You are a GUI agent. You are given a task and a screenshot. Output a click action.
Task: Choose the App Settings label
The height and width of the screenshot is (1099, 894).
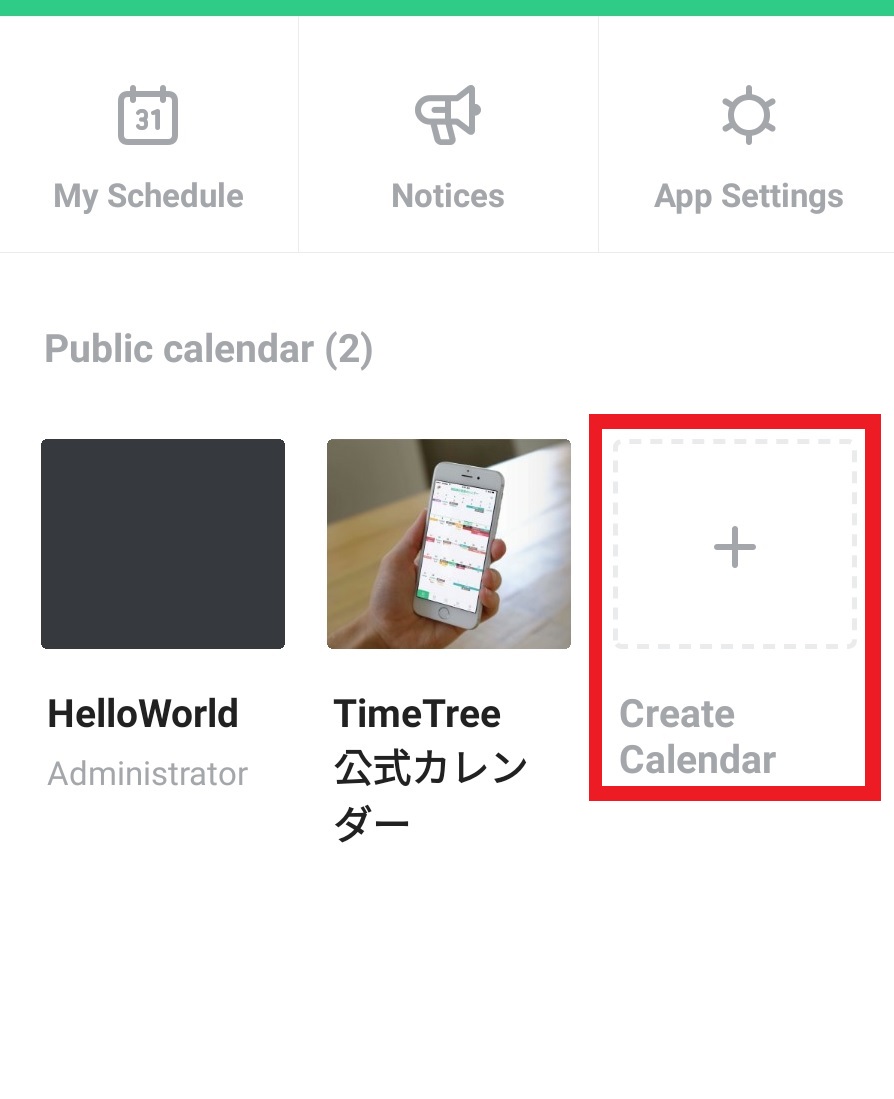748,197
